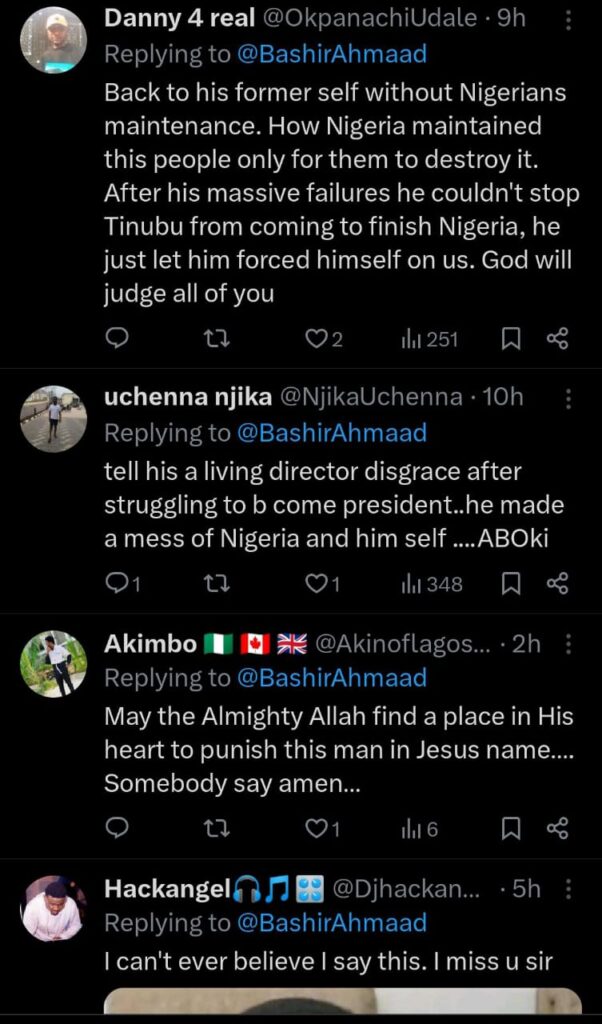
Task: Bookmark Akimbo's tweet
Action: tap(510, 828)
